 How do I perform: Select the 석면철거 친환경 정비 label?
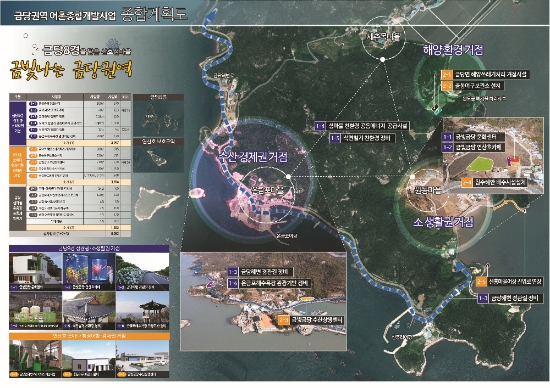(368, 138)
